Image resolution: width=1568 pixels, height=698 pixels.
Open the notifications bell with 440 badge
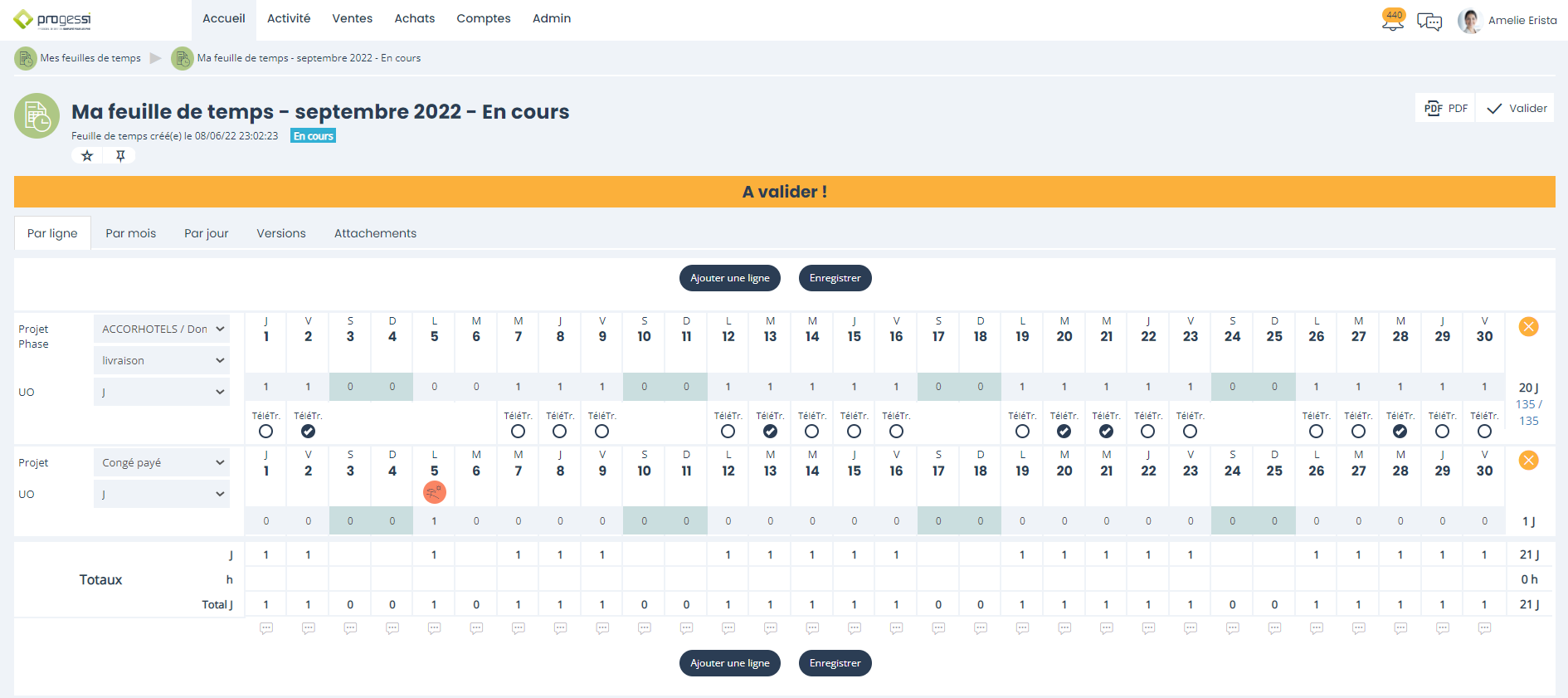tap(1393, 20)
